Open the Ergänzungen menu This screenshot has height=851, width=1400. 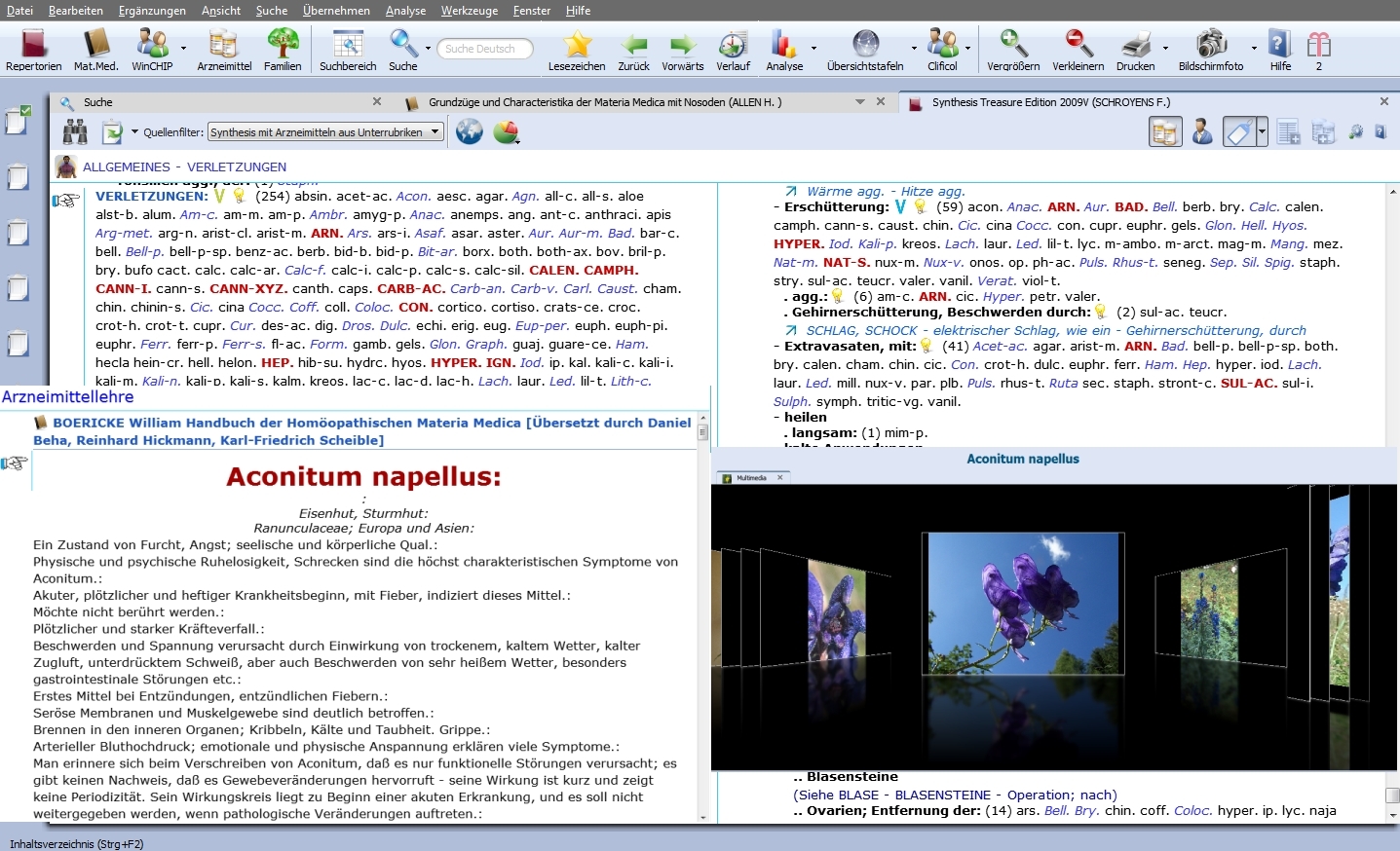(x=152, y=11)
